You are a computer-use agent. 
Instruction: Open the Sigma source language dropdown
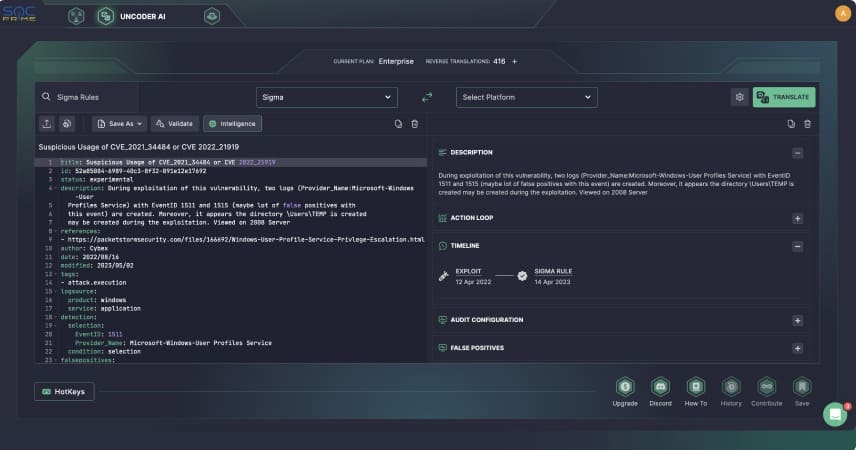(325, 97)
